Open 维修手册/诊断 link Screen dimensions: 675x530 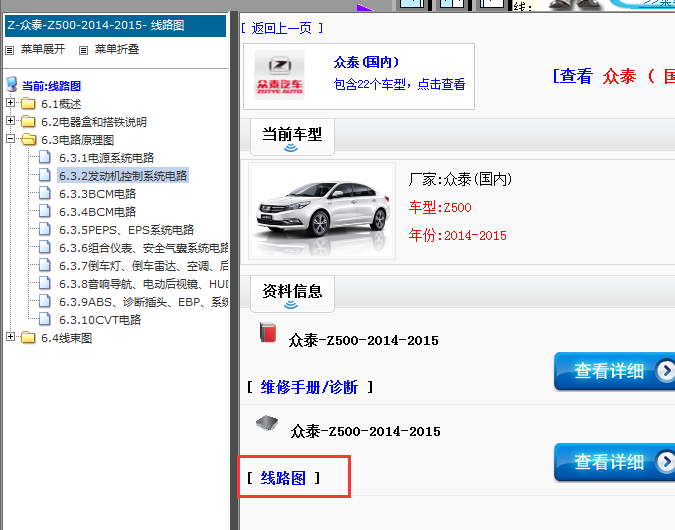click(309, 387)
